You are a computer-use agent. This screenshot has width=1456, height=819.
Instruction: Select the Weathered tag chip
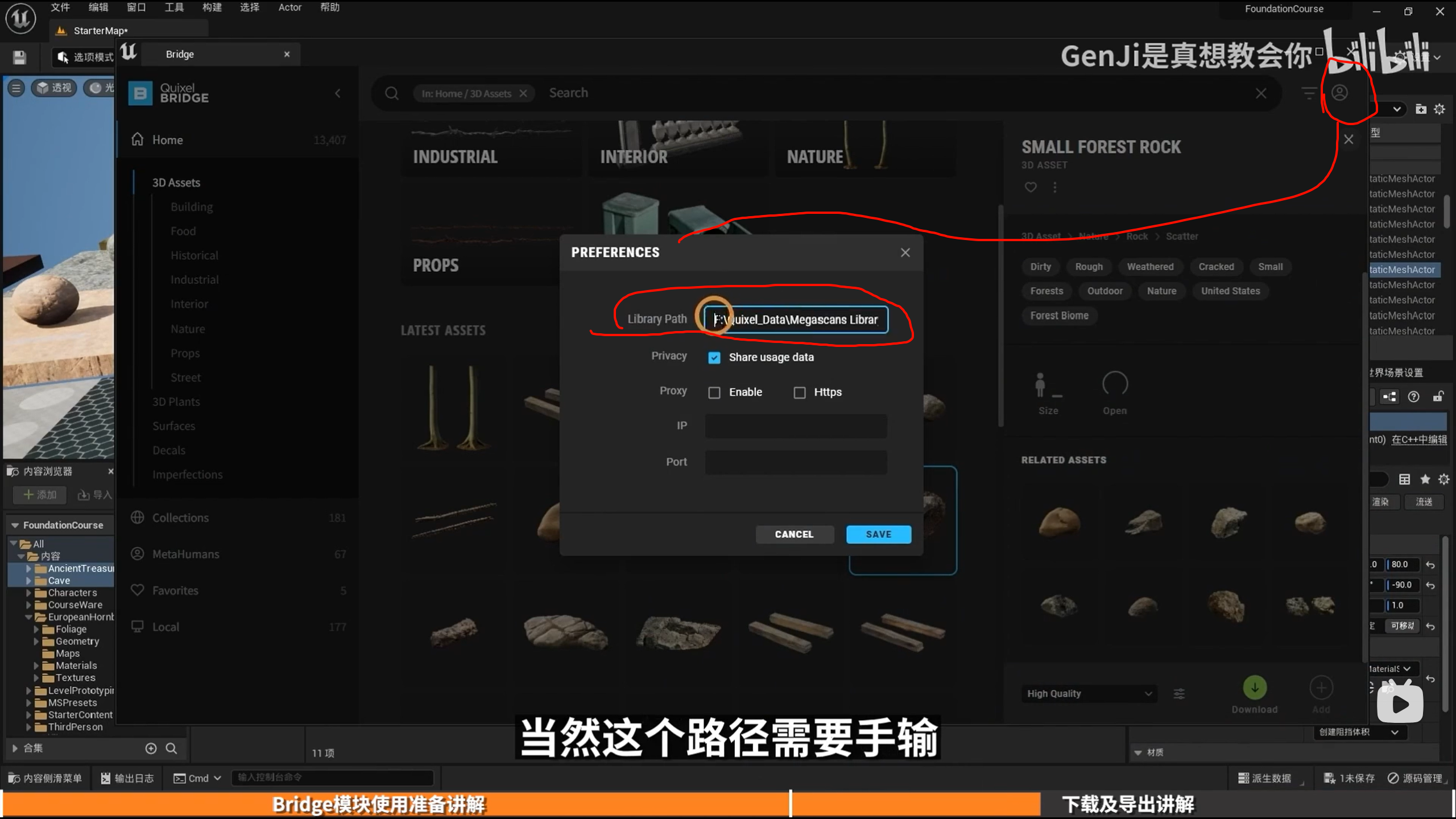(x=1150, y=267)
